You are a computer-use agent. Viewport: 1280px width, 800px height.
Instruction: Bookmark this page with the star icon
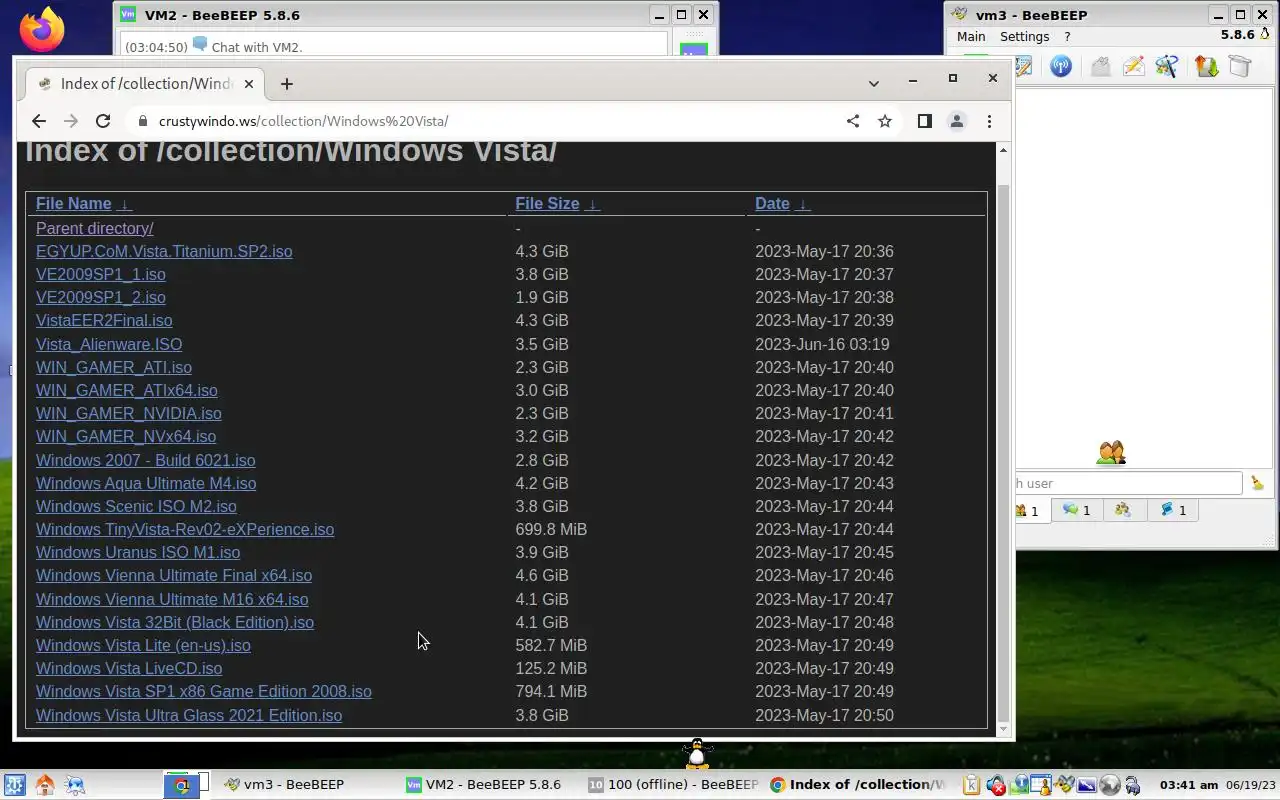tap(885, 121)
